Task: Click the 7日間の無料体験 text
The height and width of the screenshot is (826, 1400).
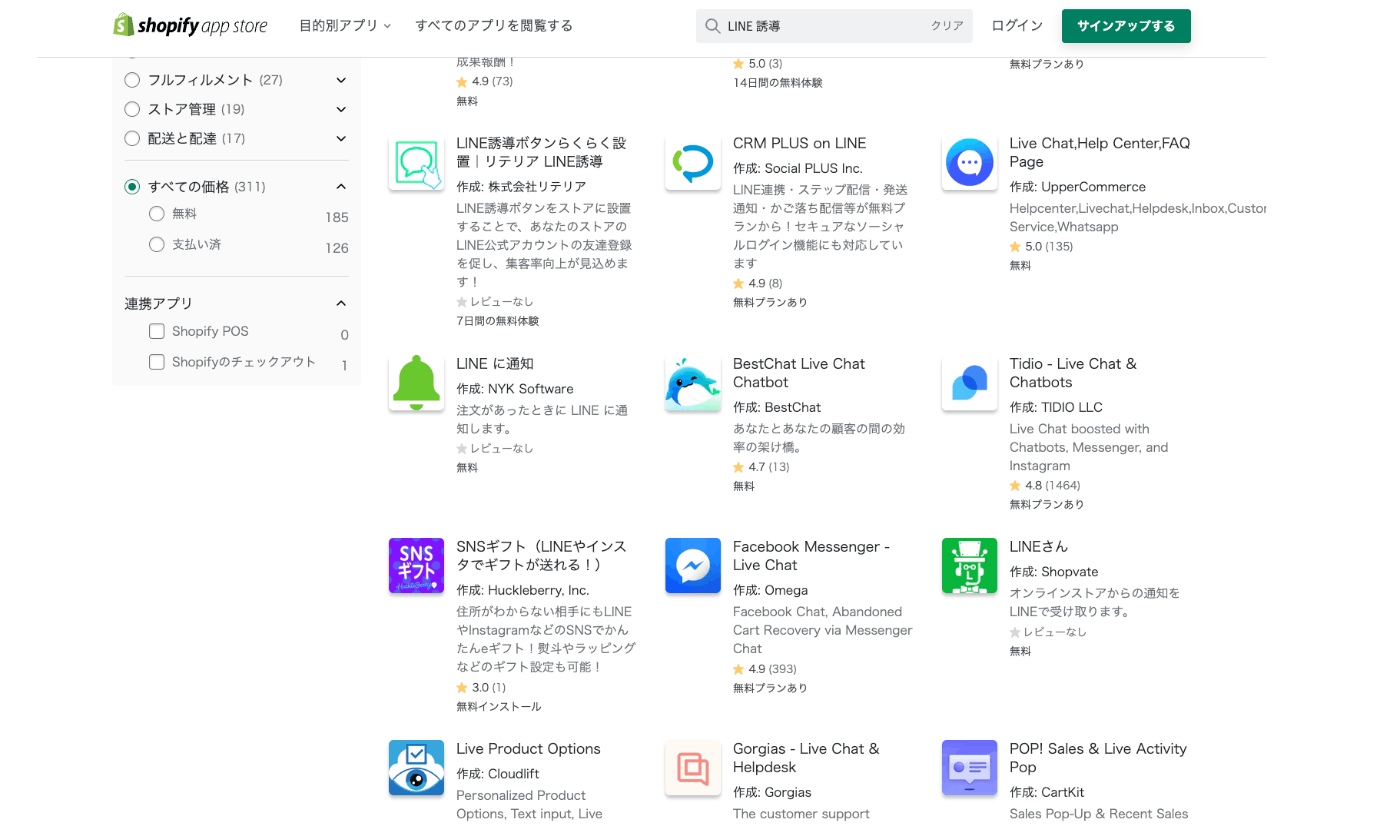Action: click(498, 322)
